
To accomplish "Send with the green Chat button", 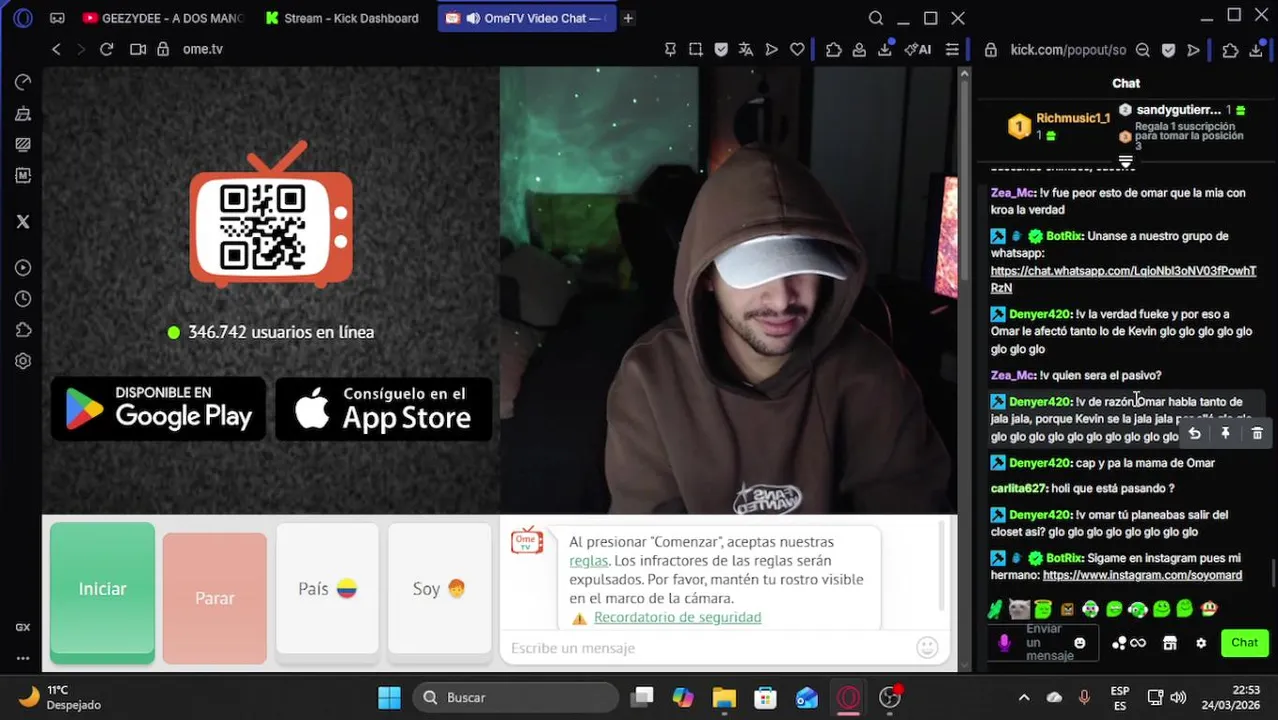I will pos(1244,643).
